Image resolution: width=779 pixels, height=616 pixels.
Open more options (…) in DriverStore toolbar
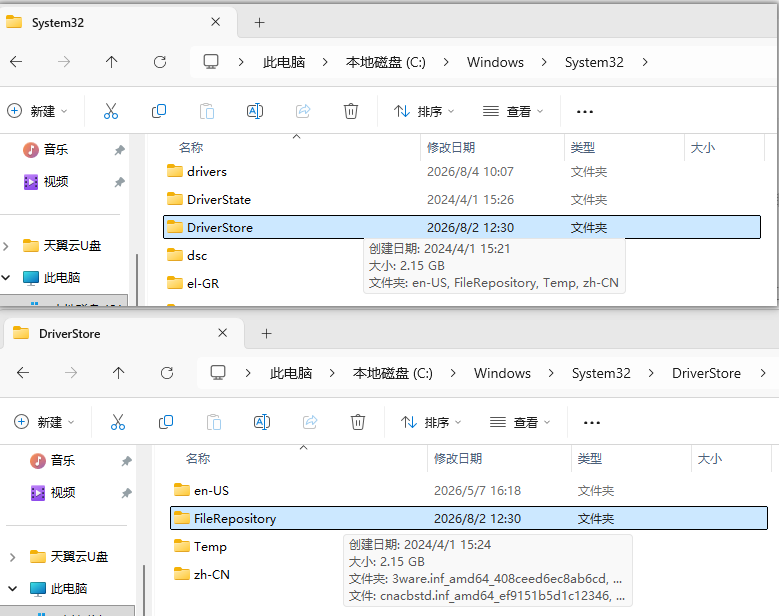tap(592, 422)
